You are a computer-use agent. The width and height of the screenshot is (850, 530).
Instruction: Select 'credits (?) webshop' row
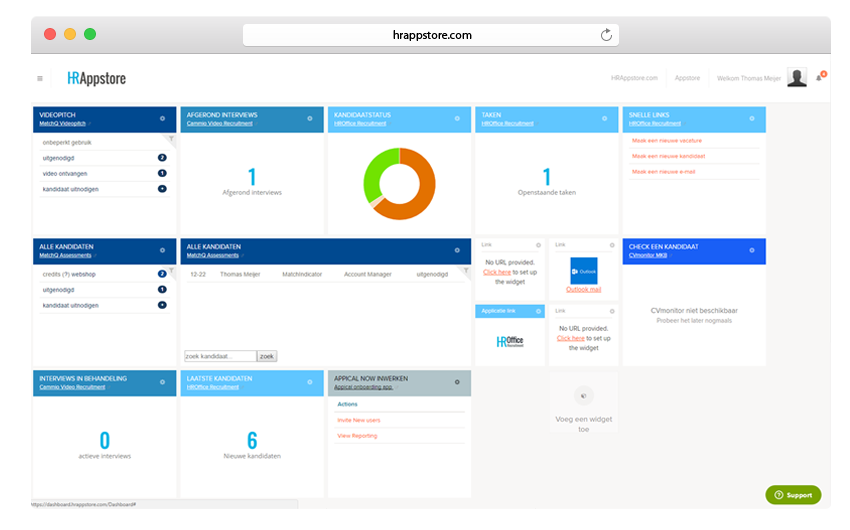(x=104, y=274)
